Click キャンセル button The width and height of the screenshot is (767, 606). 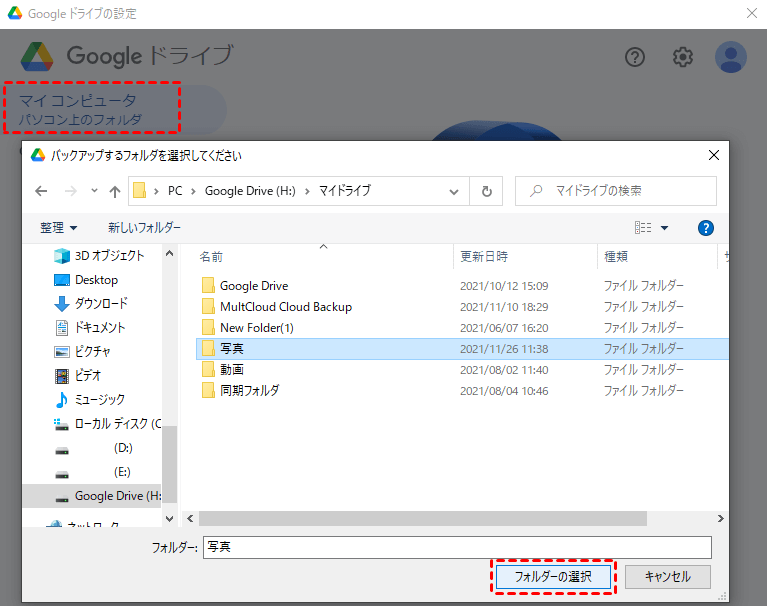click(x=667, y=577)
